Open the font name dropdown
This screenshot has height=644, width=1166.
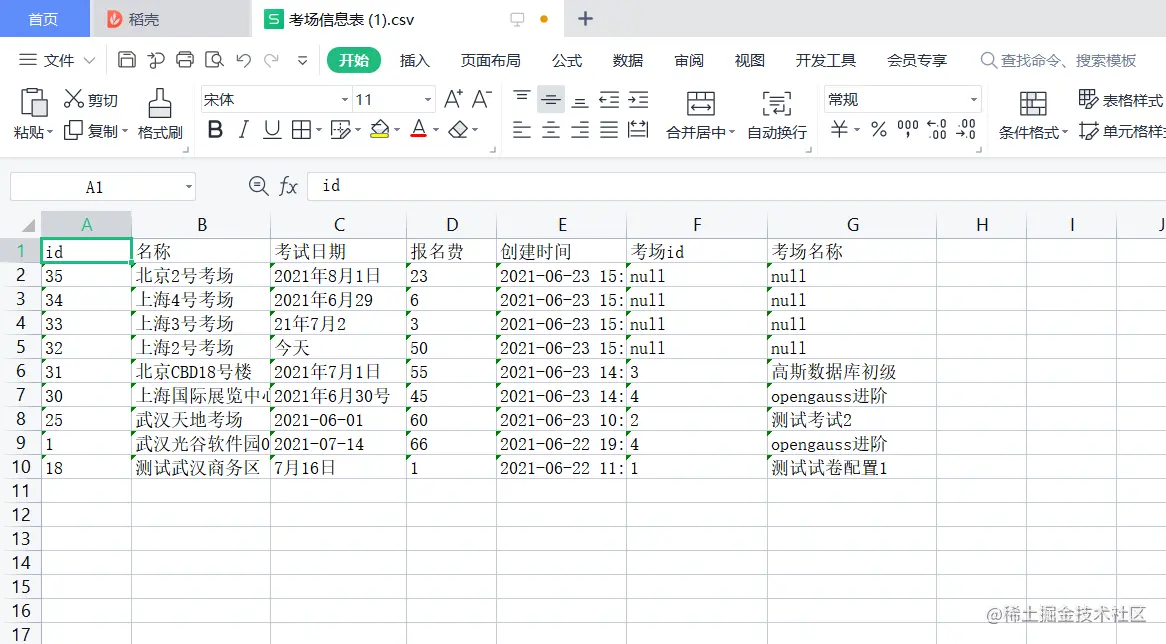tap(345, 100)
